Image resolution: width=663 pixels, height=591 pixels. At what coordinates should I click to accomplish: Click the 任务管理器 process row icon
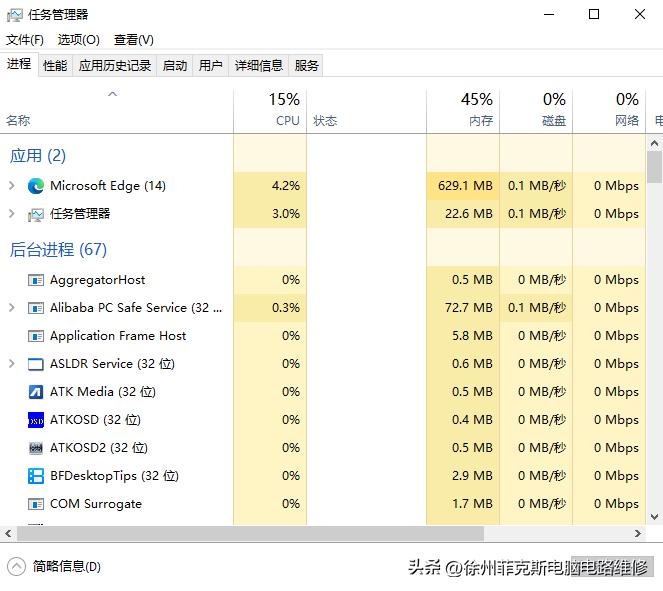point(36,215)
